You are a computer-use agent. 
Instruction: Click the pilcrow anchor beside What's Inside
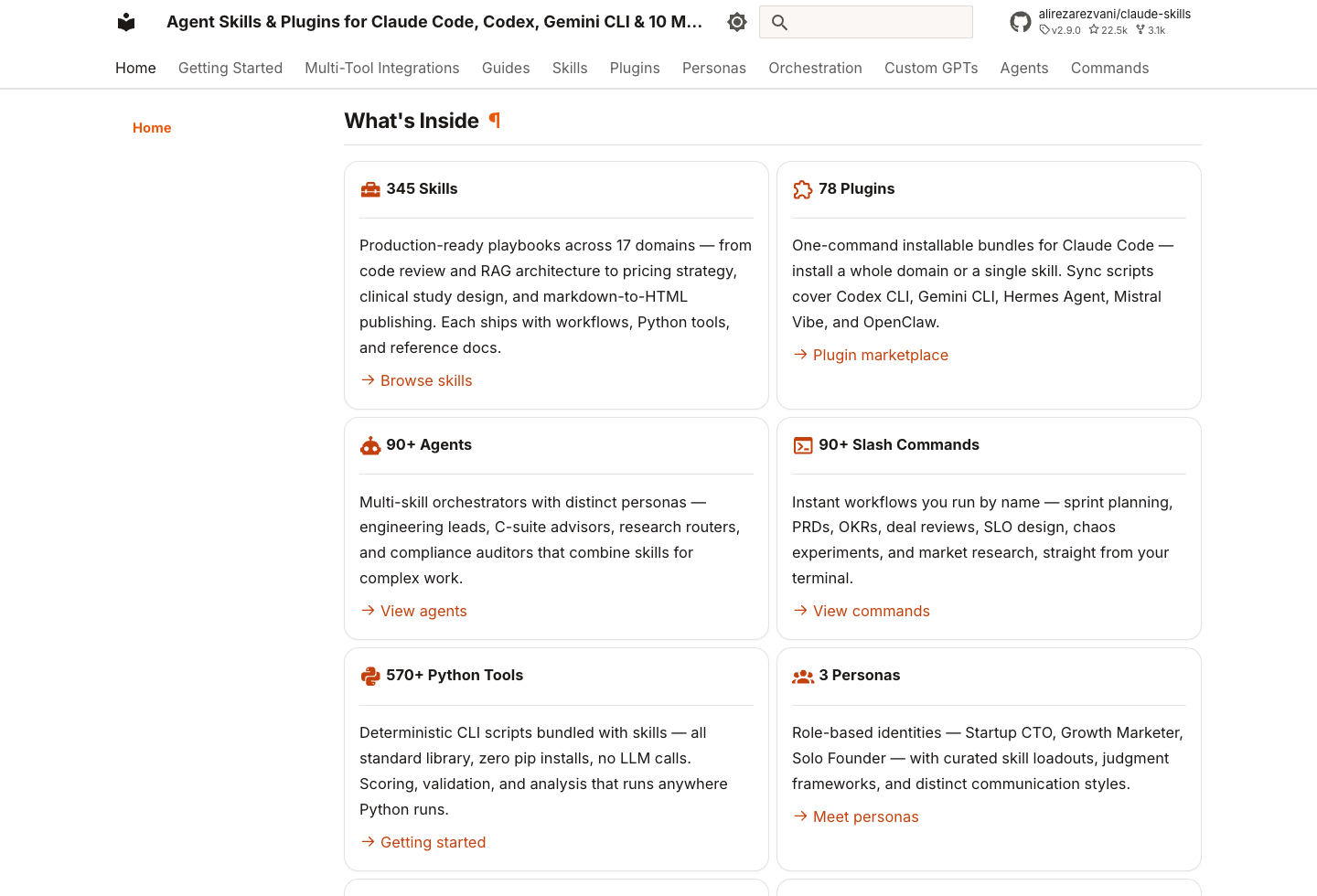click(x=495, y=120)
